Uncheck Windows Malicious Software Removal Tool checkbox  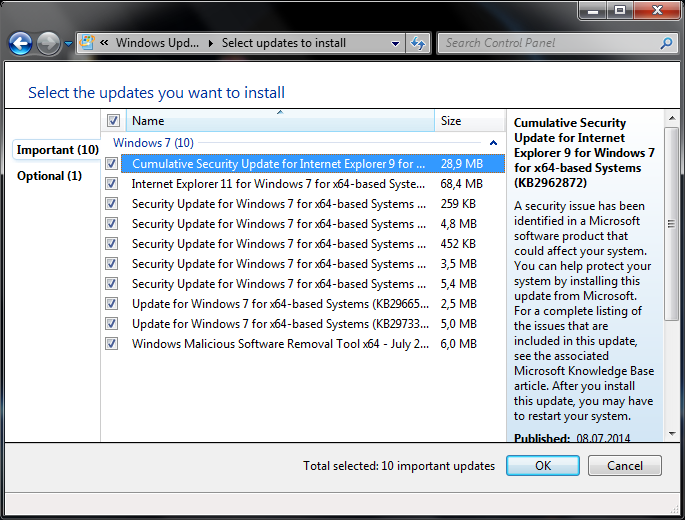click(x=111, y=344)
